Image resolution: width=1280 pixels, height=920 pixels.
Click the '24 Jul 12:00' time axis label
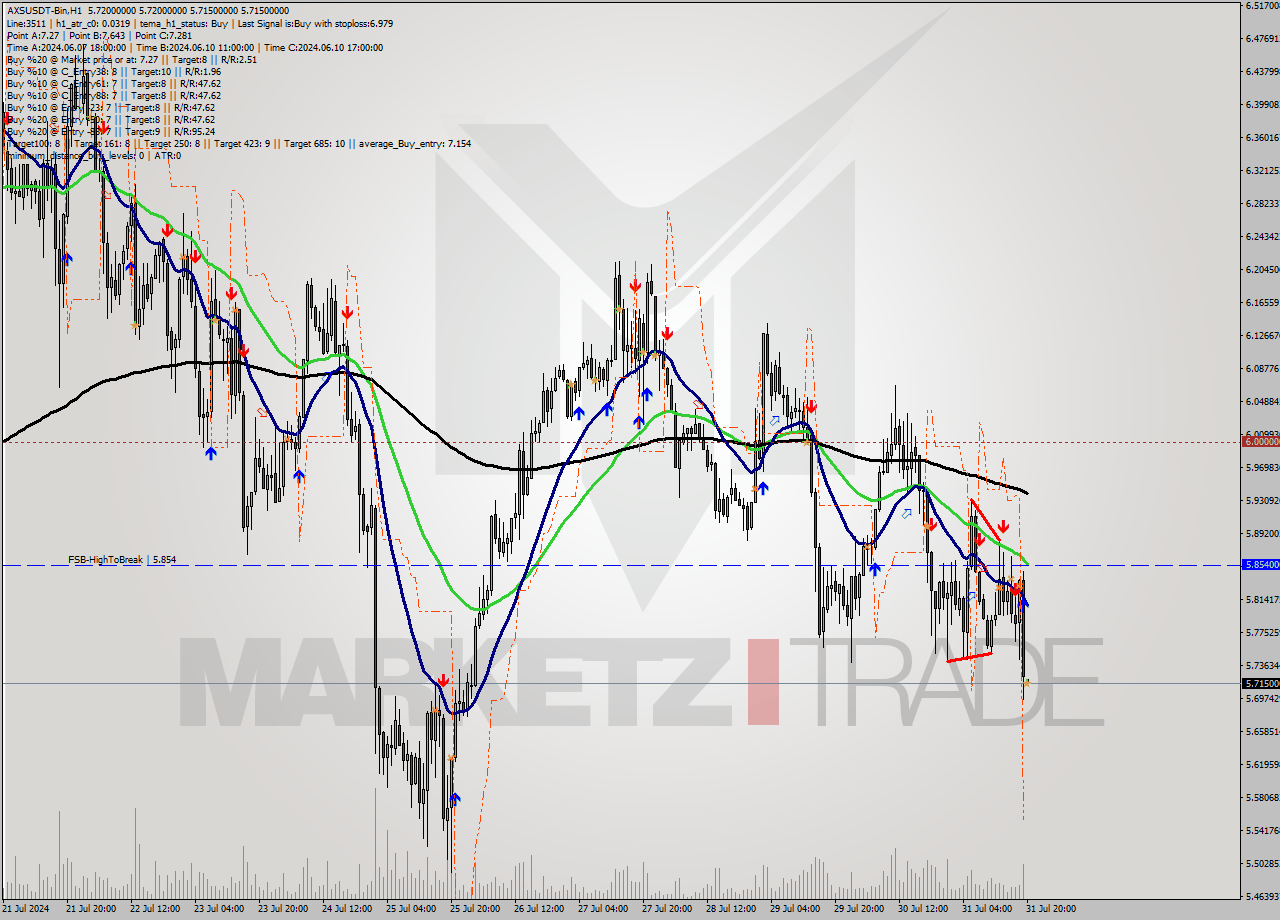[347, 909]
